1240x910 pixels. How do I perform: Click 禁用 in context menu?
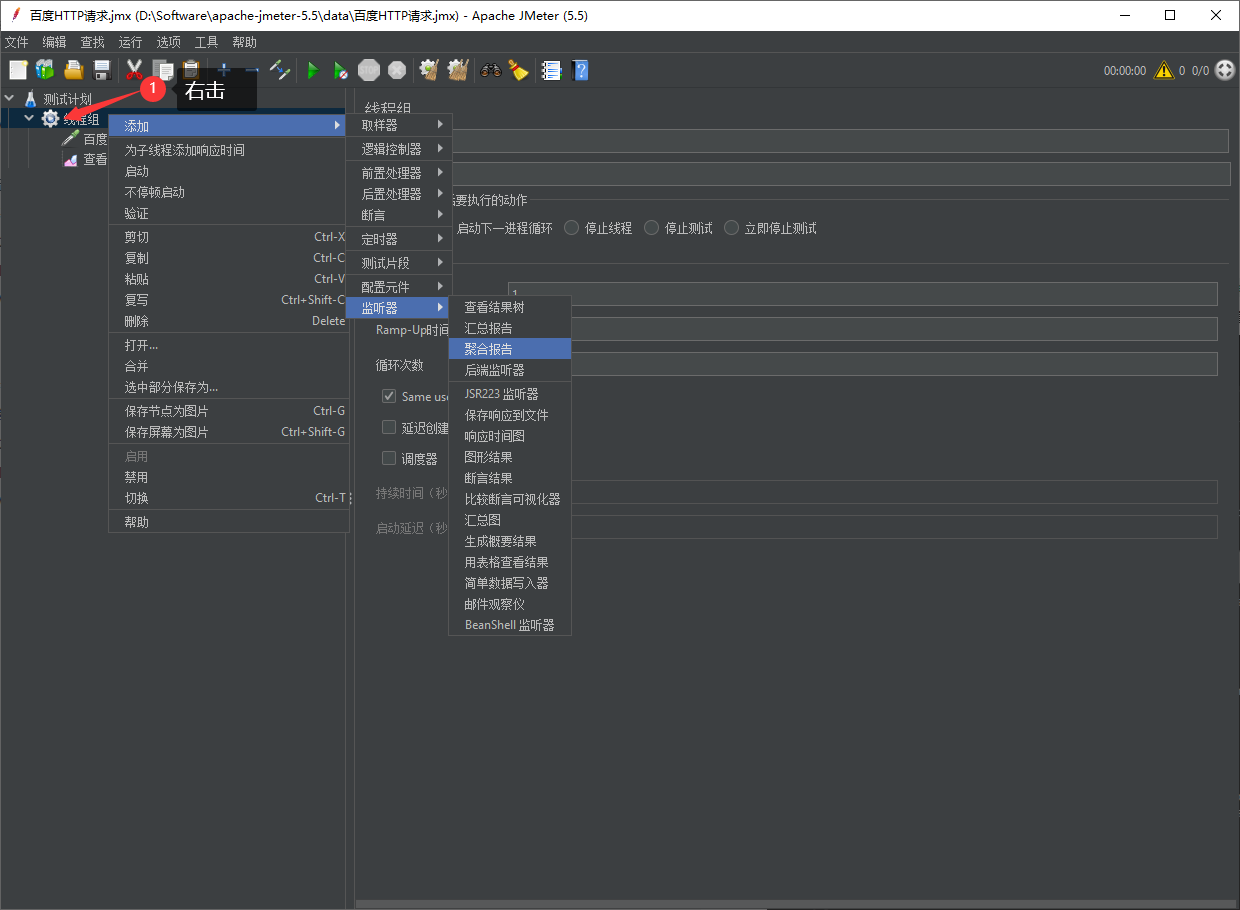[x=229, y=477]
